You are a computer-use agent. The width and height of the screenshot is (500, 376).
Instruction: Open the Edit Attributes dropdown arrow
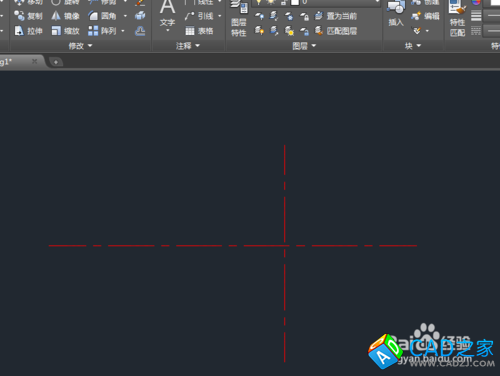coord(427,31)
